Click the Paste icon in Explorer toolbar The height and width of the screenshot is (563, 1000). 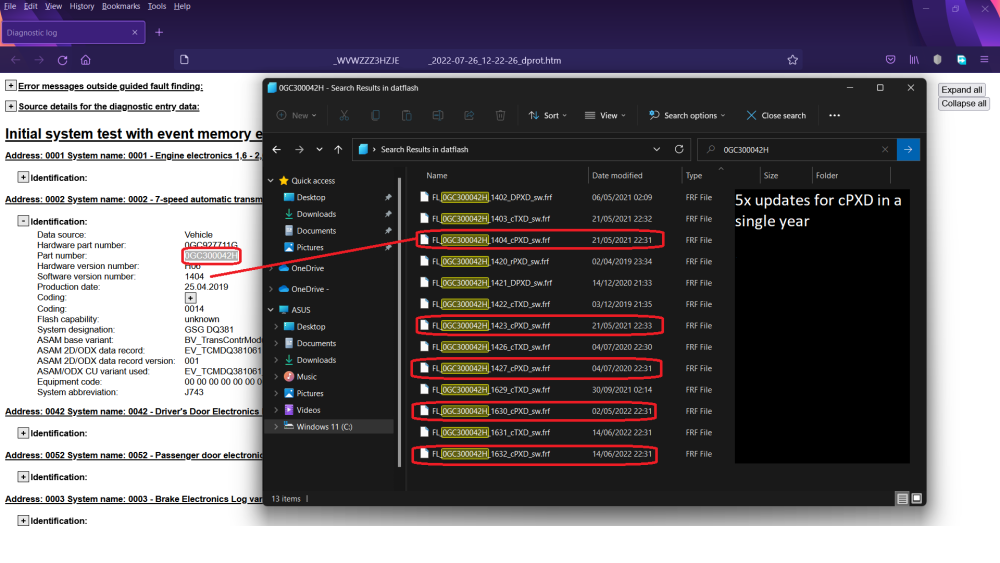point(407,115)
